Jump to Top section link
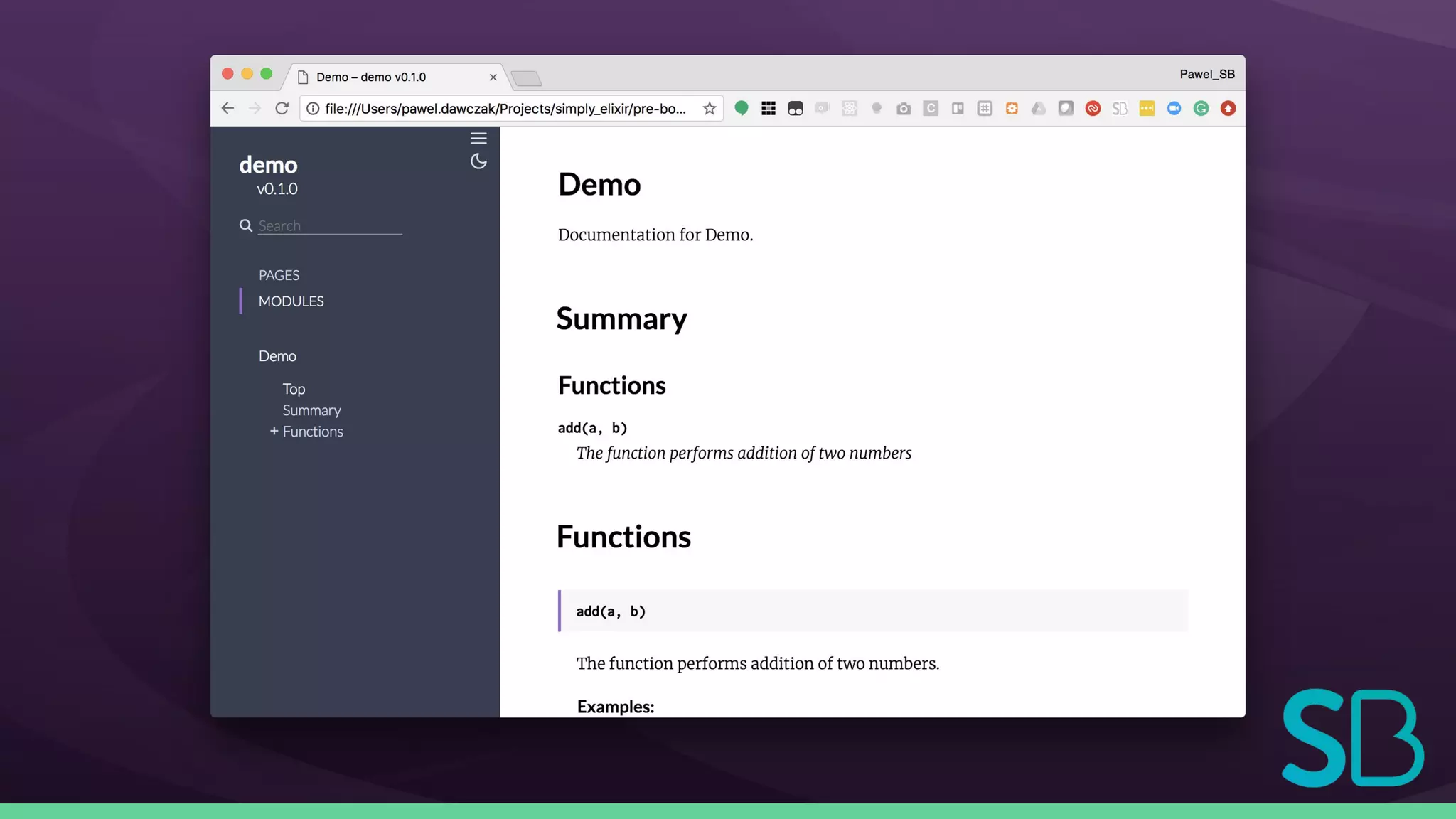The image size is (1456, 819). click(x=294, y=389)
